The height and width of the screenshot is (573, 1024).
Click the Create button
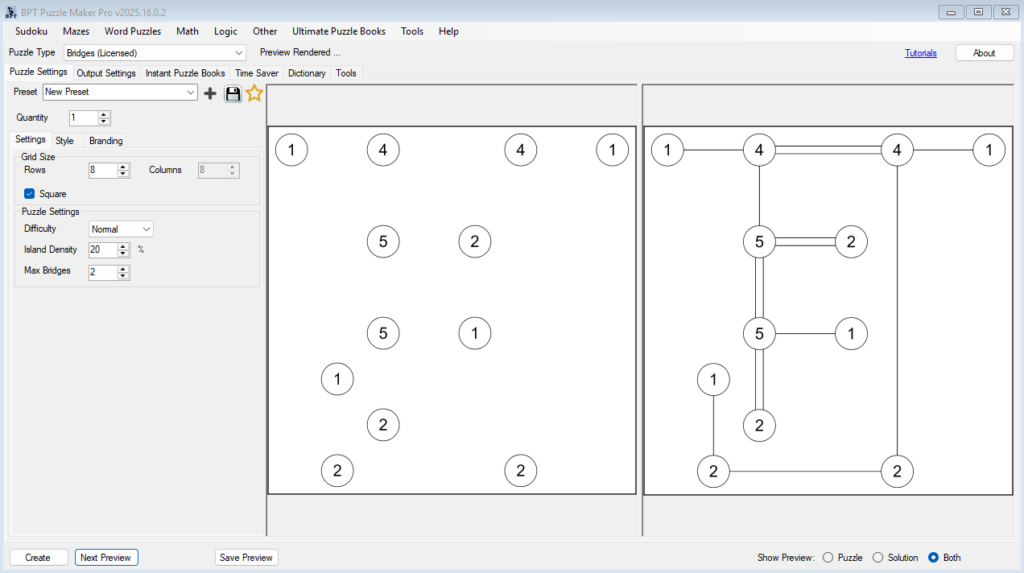[38, 557]
